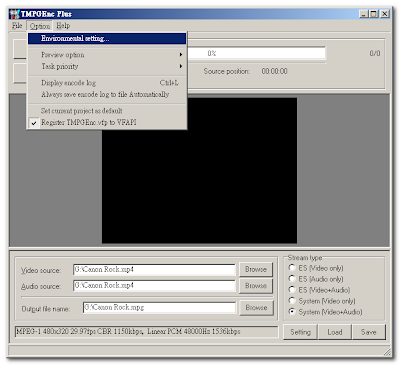Browse for the Audio source file

point(256,286)
